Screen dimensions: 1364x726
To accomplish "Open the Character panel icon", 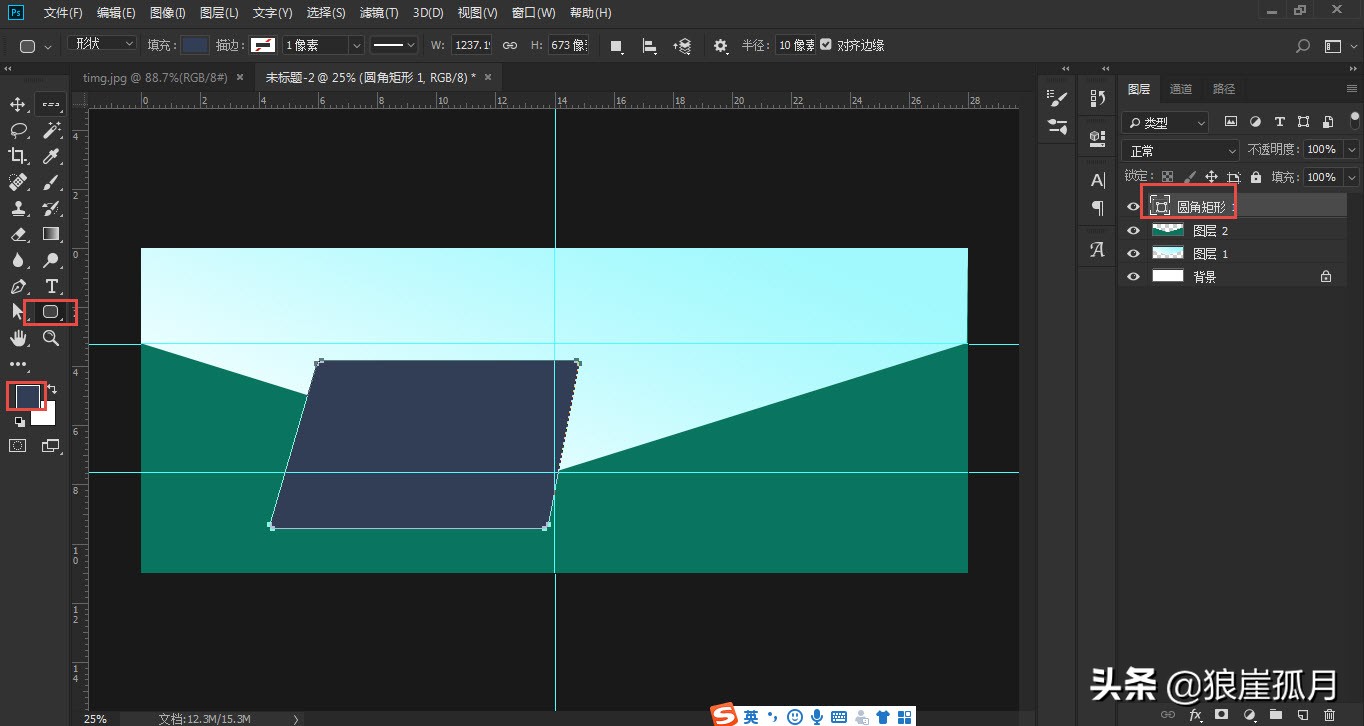I will click(x=1097, y=180).
